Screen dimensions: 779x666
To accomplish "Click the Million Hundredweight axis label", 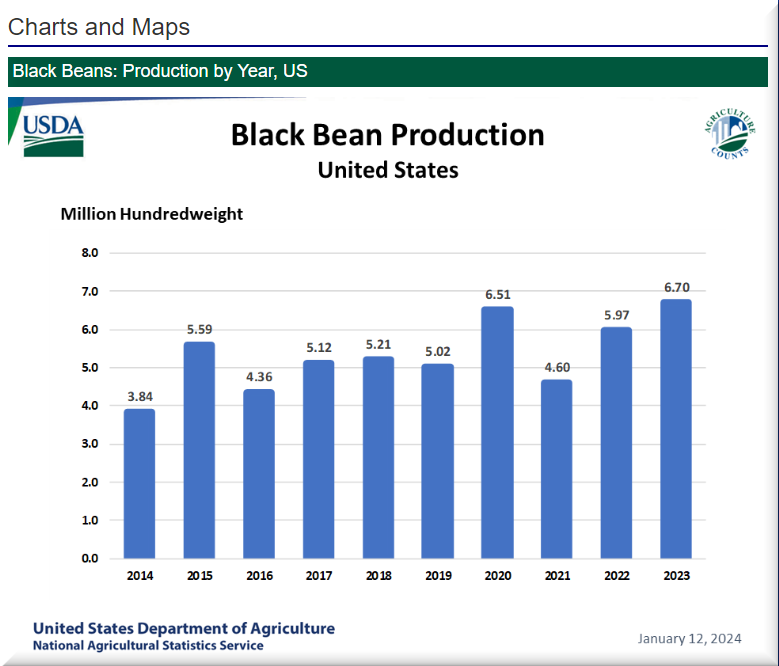I will tap(152, 214).
